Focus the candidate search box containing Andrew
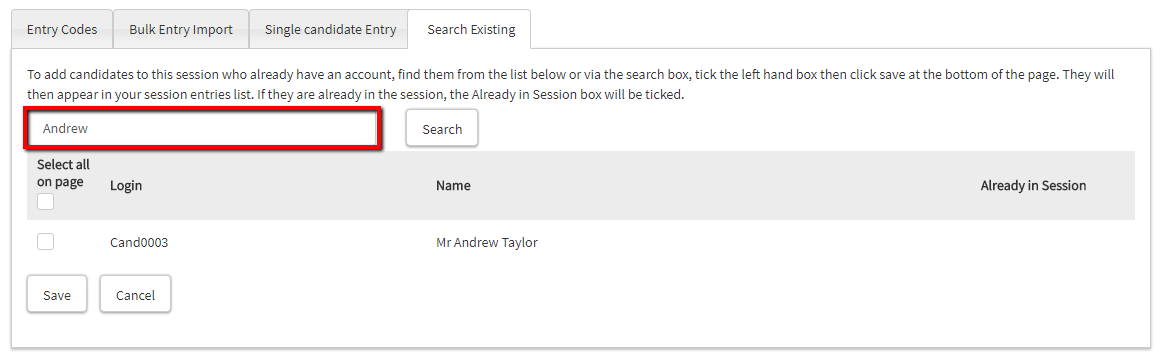 (x=204, y=128)
